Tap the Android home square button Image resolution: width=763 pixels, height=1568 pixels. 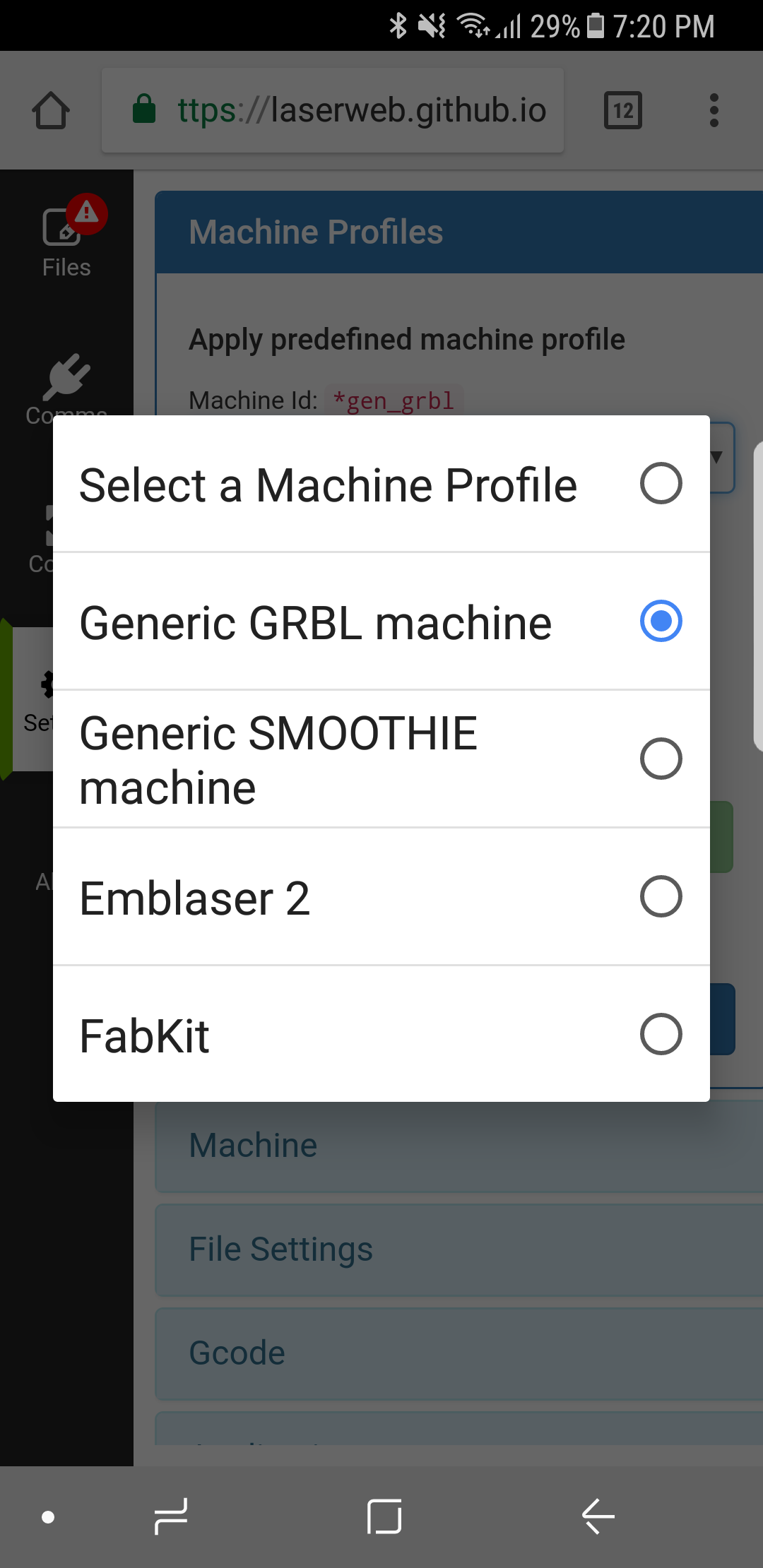coord(385,1516)
